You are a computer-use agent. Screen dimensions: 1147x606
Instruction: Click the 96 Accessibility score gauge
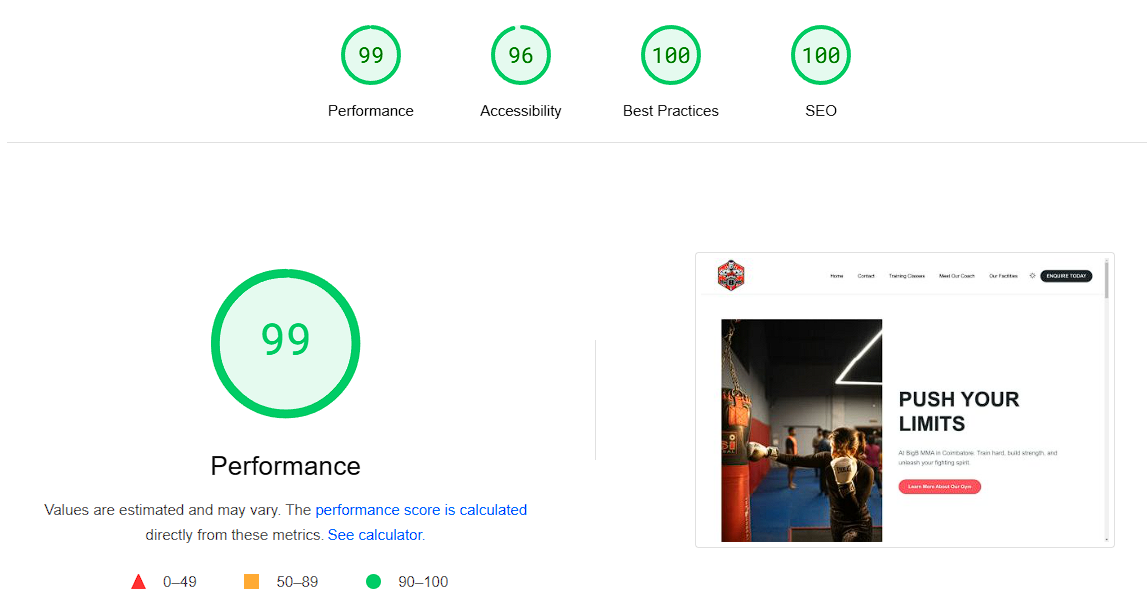point(521,55)
